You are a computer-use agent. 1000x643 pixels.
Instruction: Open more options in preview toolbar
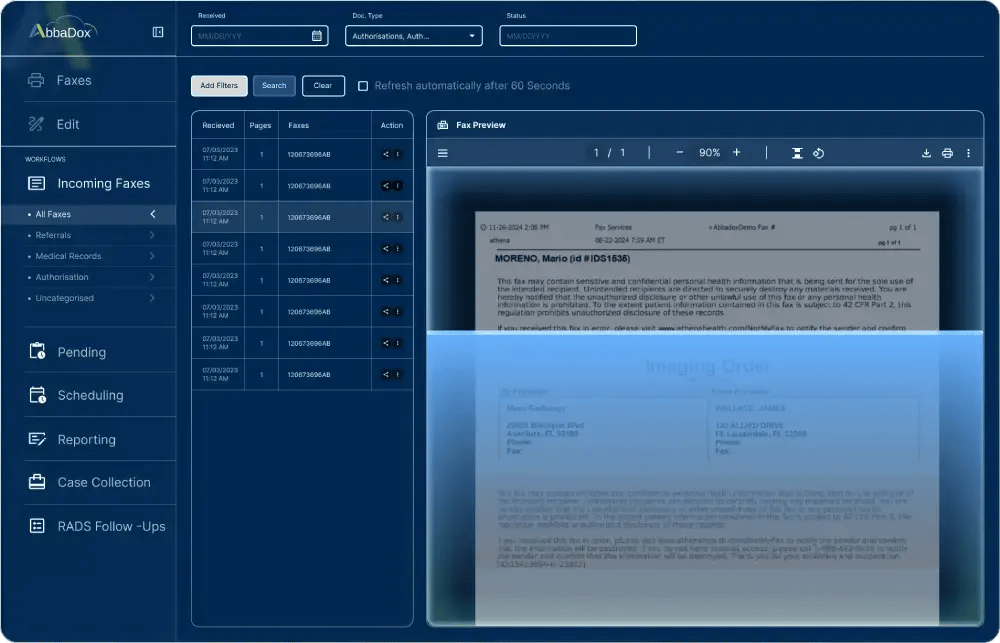[x=968, y=153]
